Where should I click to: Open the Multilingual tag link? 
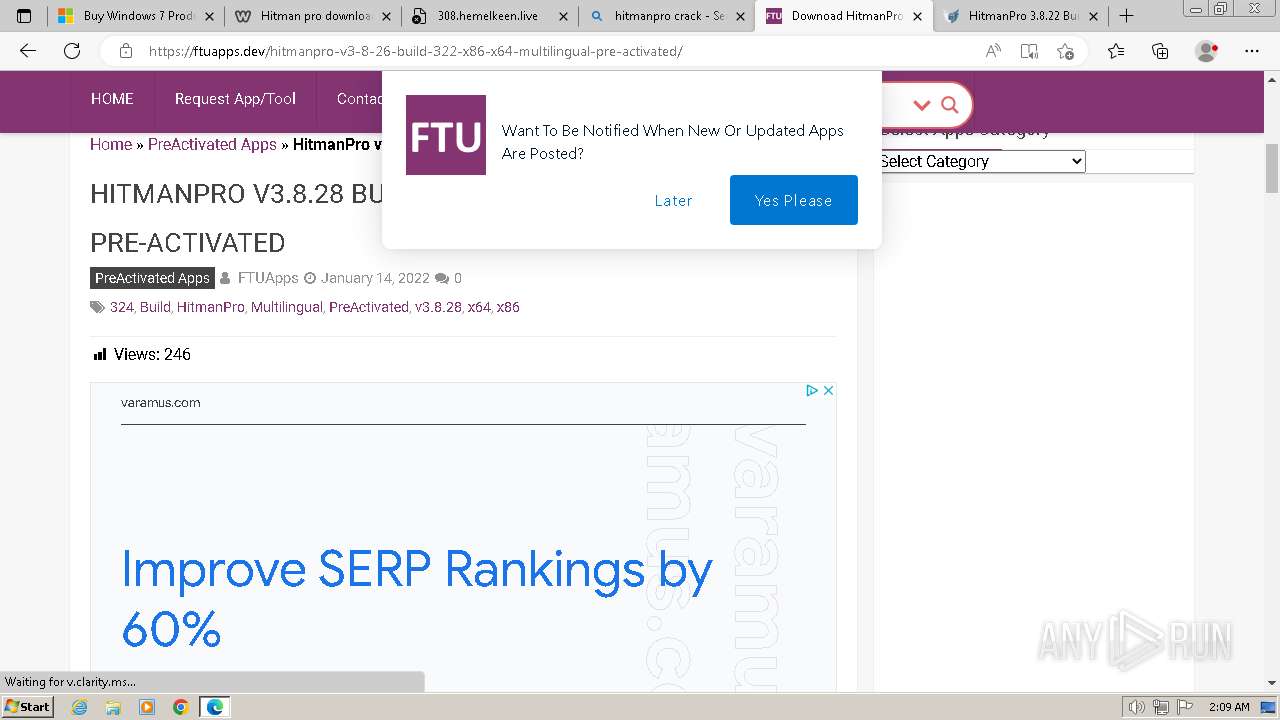[287, 307]
